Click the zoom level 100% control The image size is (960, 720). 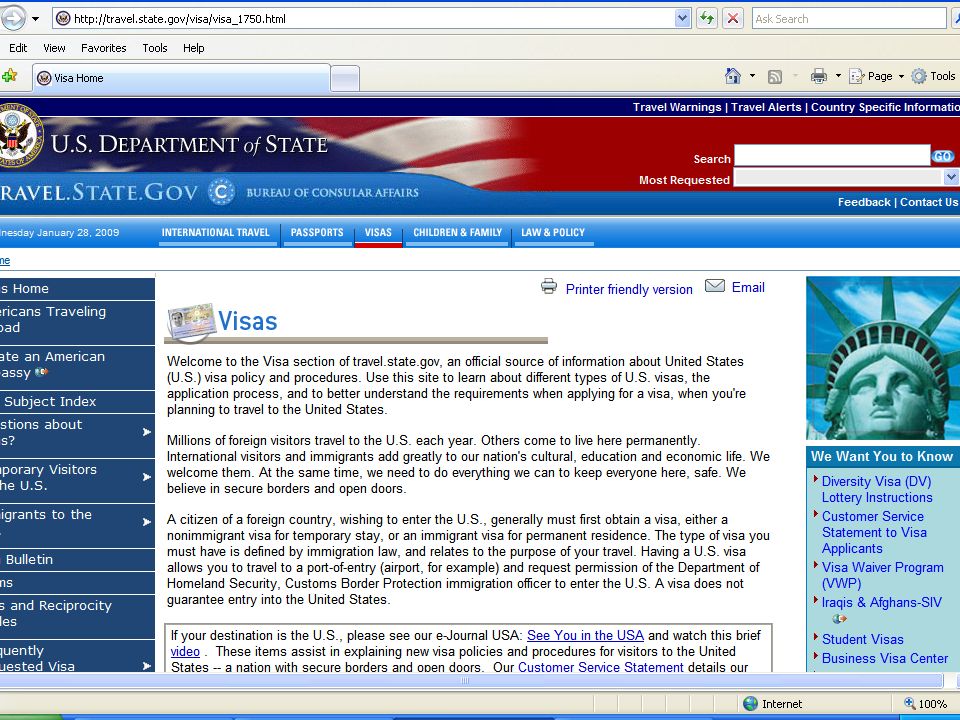point(928,703)
